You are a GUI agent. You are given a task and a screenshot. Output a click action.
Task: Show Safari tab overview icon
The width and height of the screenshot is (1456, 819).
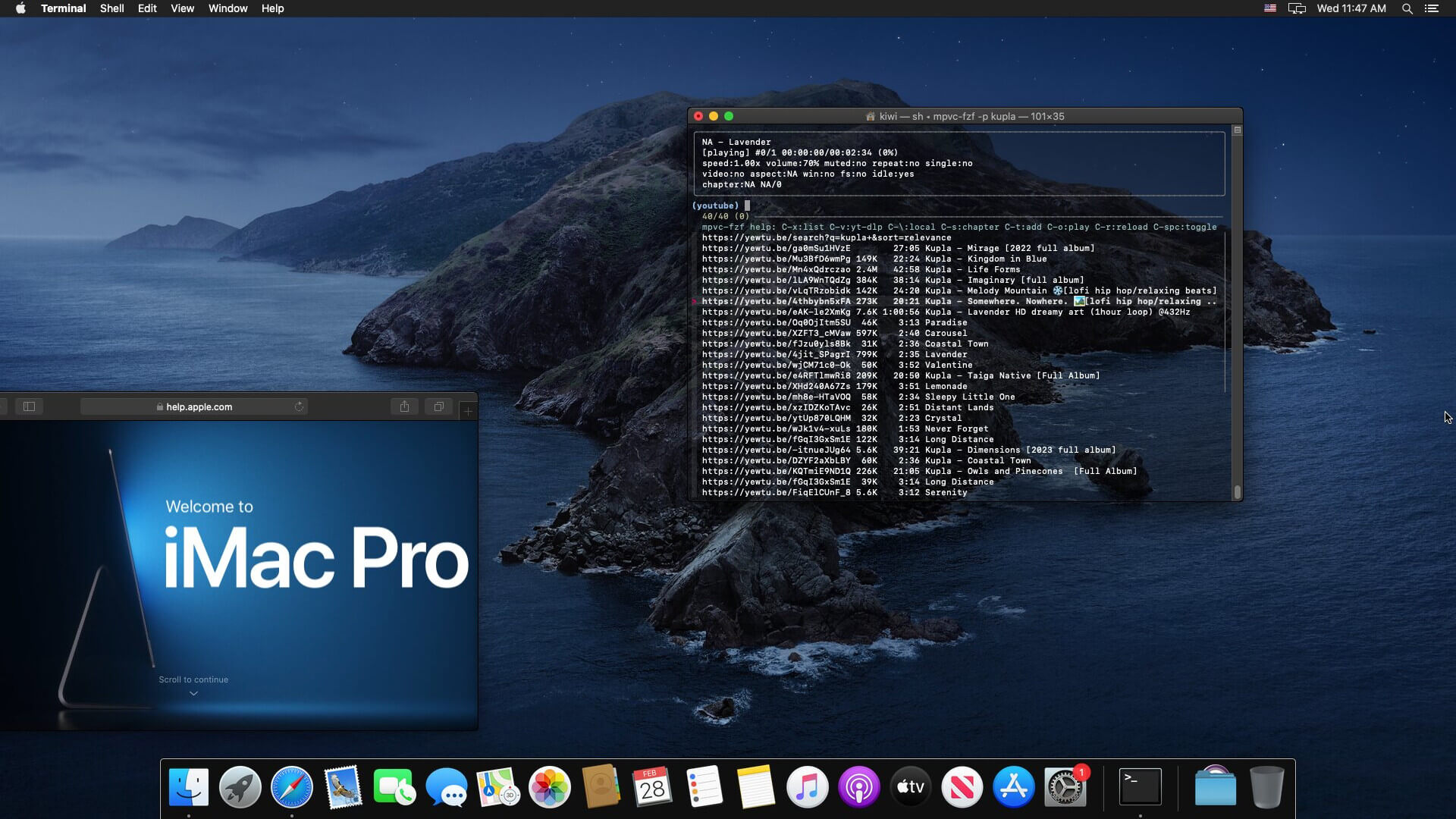(x=438, y=406)
